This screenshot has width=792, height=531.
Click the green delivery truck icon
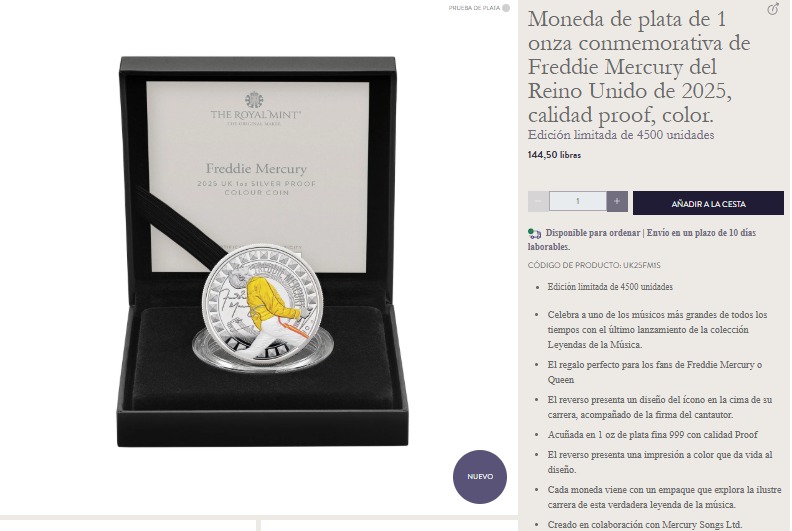534,233
